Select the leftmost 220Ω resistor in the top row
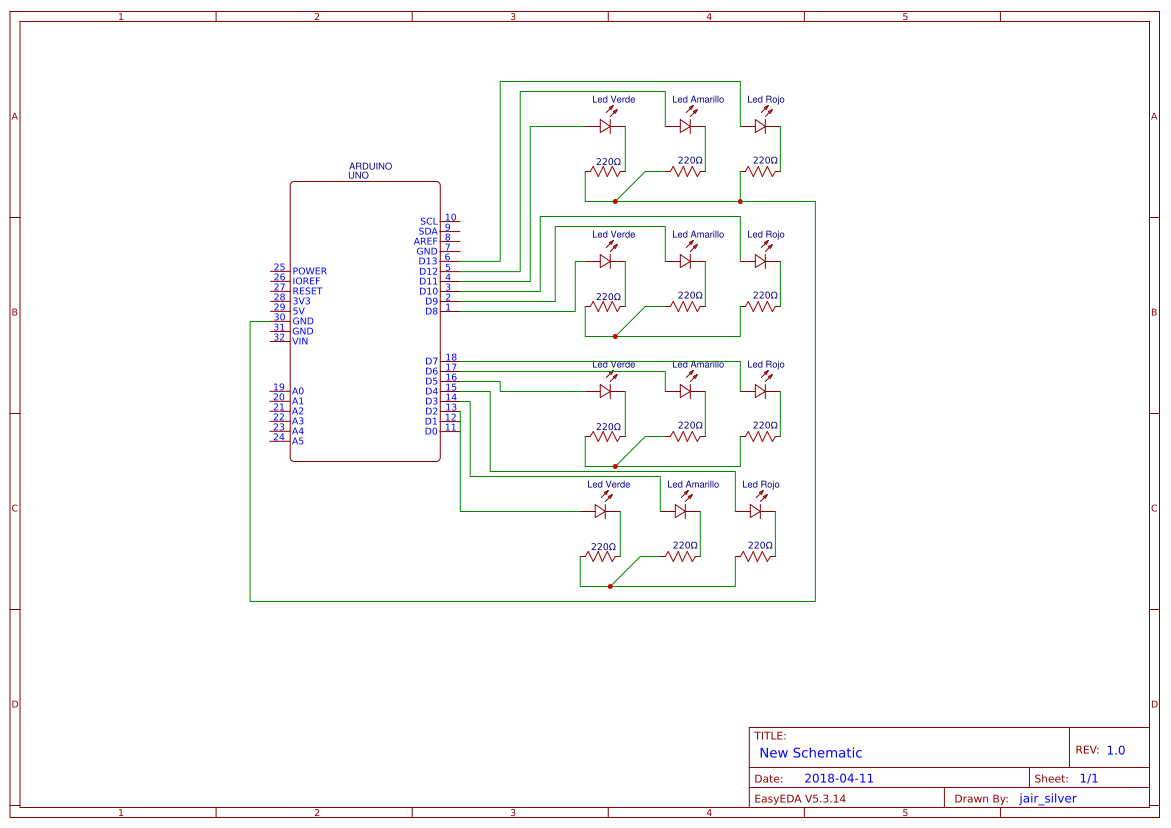The height and width of the screenshot is (828, 1171). [605, 170]
